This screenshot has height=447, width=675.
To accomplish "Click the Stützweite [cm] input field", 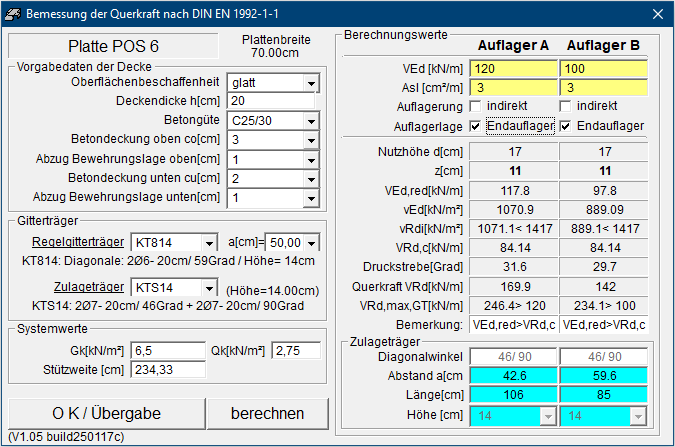I will (166, 370).
